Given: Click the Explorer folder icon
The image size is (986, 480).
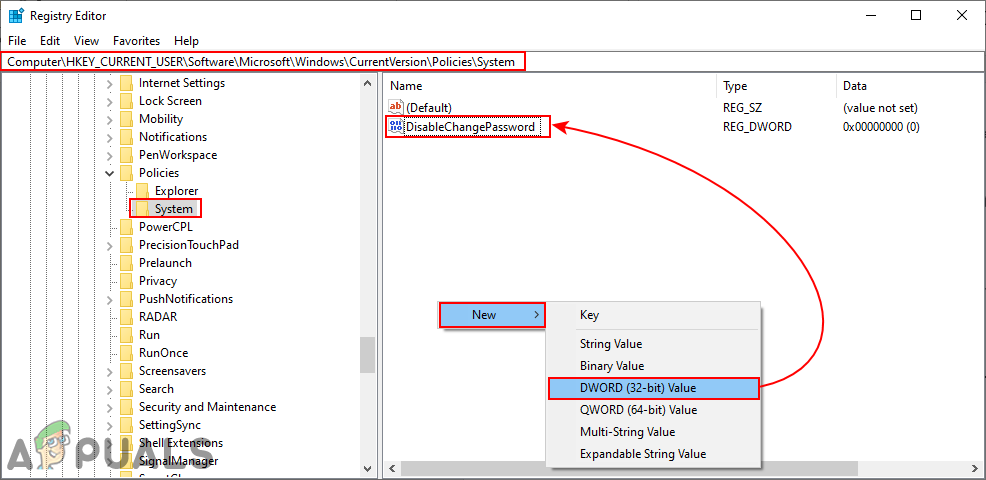Looking at the screenshot, I should pos(143,191).
